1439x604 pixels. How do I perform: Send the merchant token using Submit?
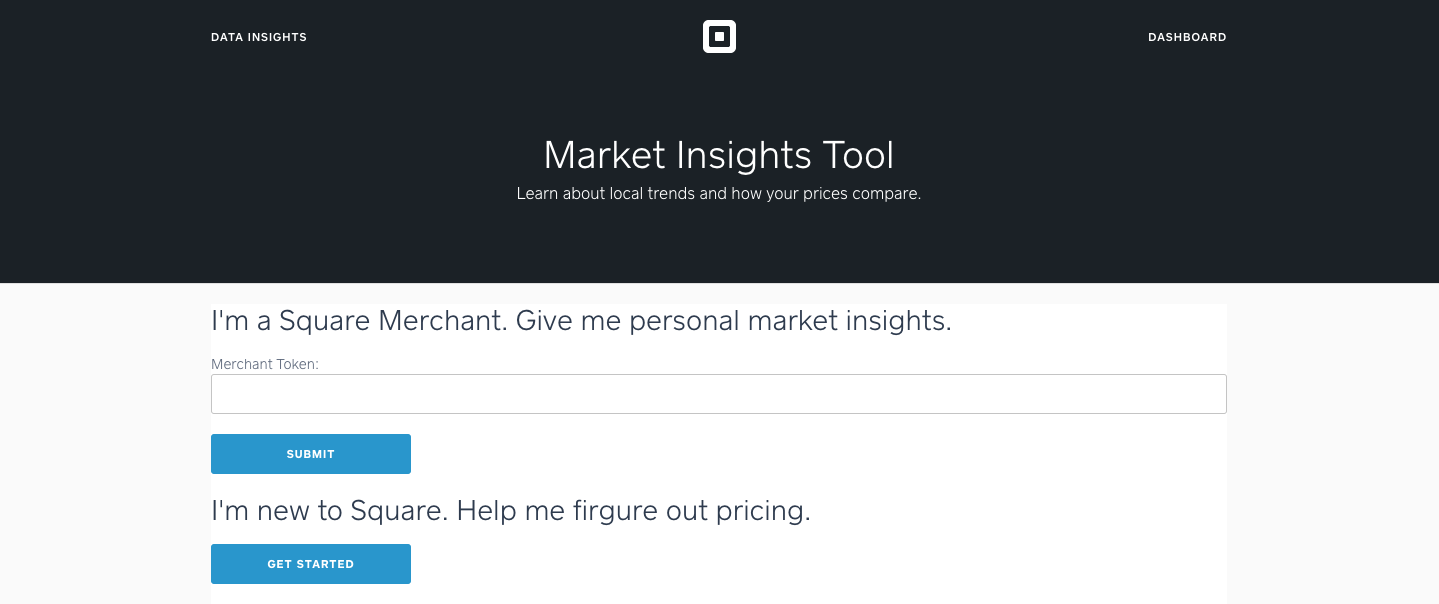coord(311,454)
